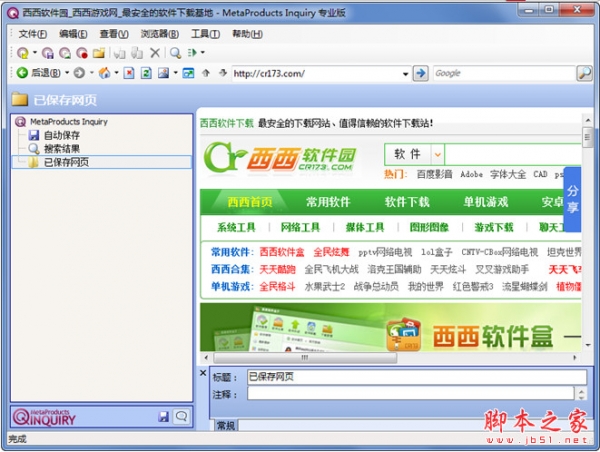The height and width of the screenshot is (452, 600).
Task: Click the 系统工具 category link
Action: (x=236, y=227)
